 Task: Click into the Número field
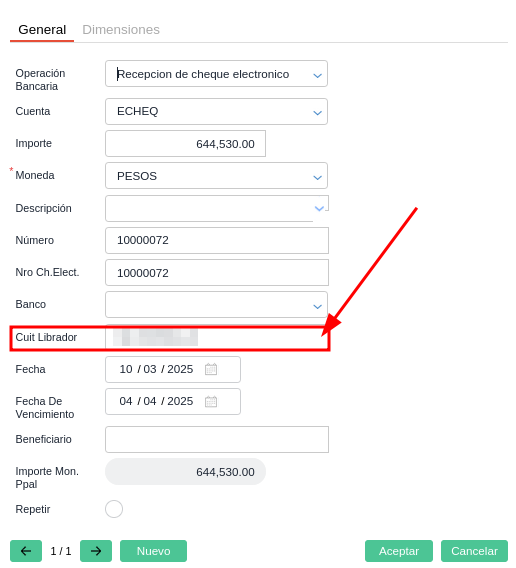pos(217,240)
